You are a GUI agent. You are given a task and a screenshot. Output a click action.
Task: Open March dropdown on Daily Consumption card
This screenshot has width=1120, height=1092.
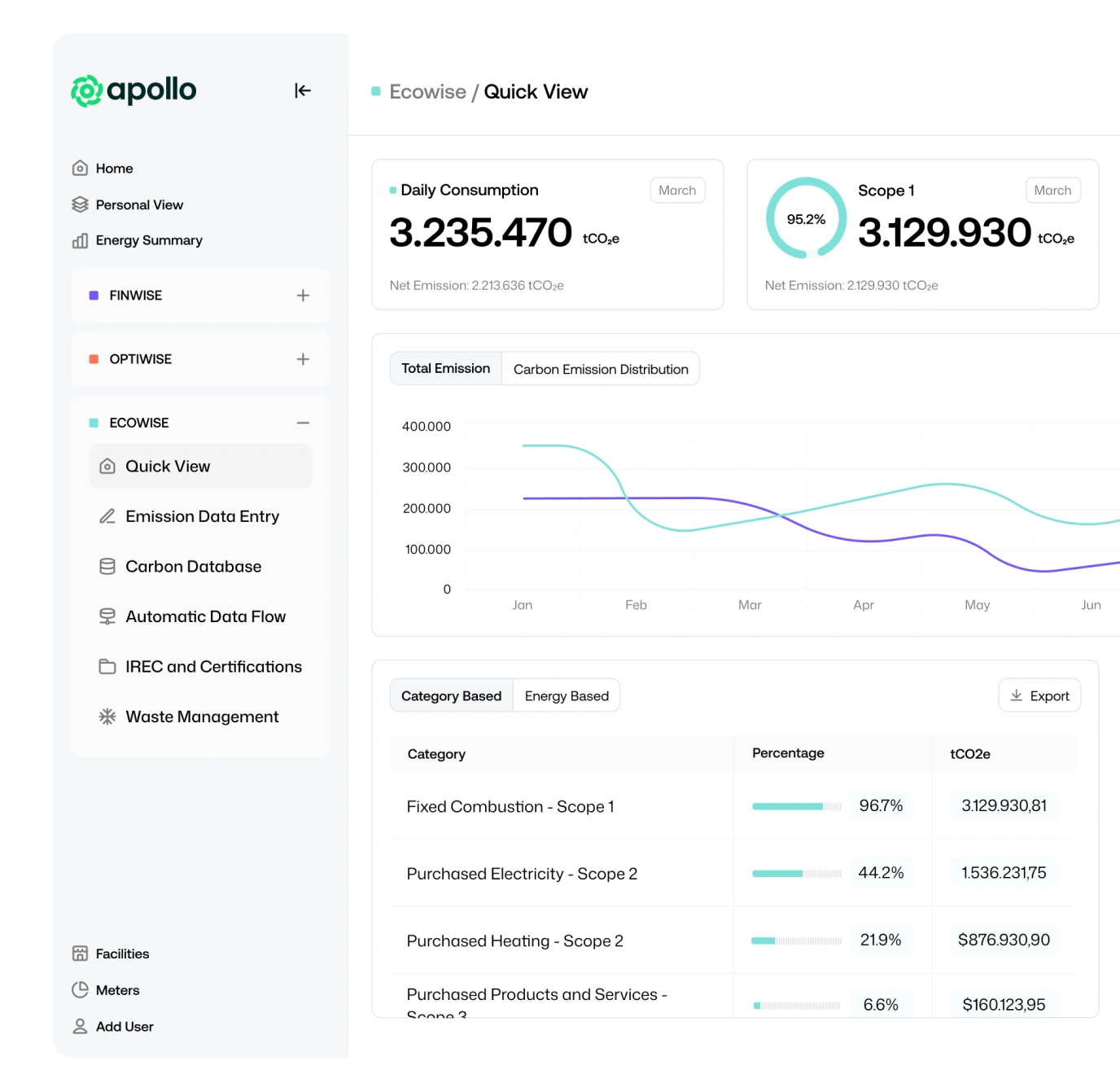pos(677,191)
